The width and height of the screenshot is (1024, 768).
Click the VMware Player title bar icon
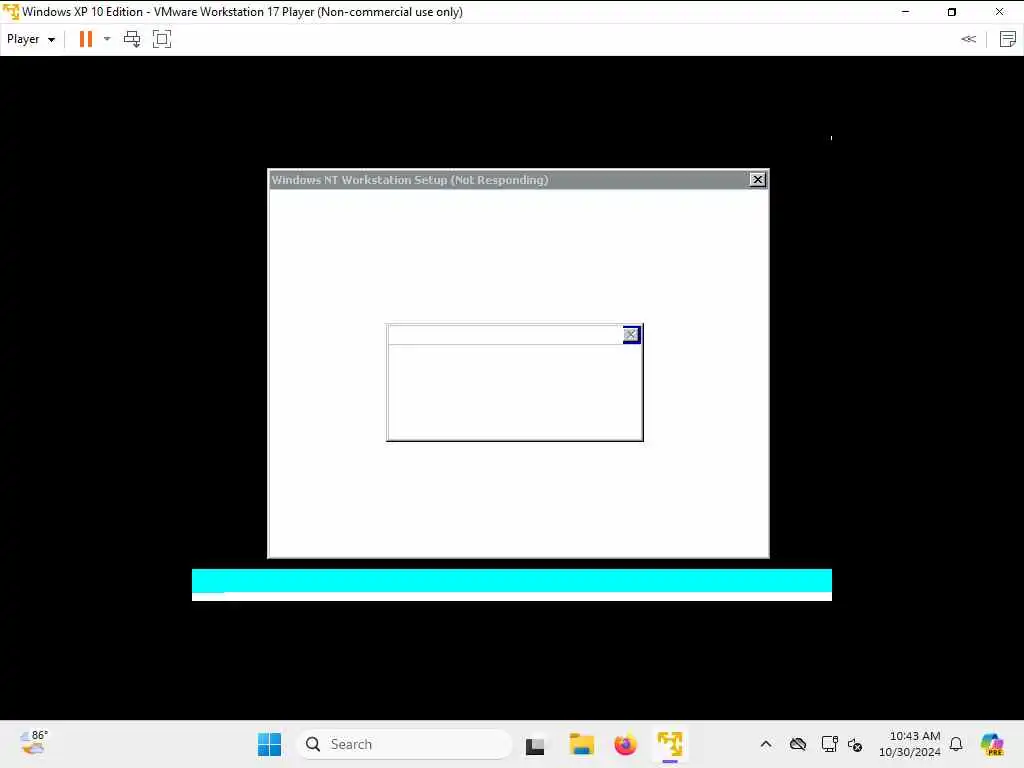(11, 11)
